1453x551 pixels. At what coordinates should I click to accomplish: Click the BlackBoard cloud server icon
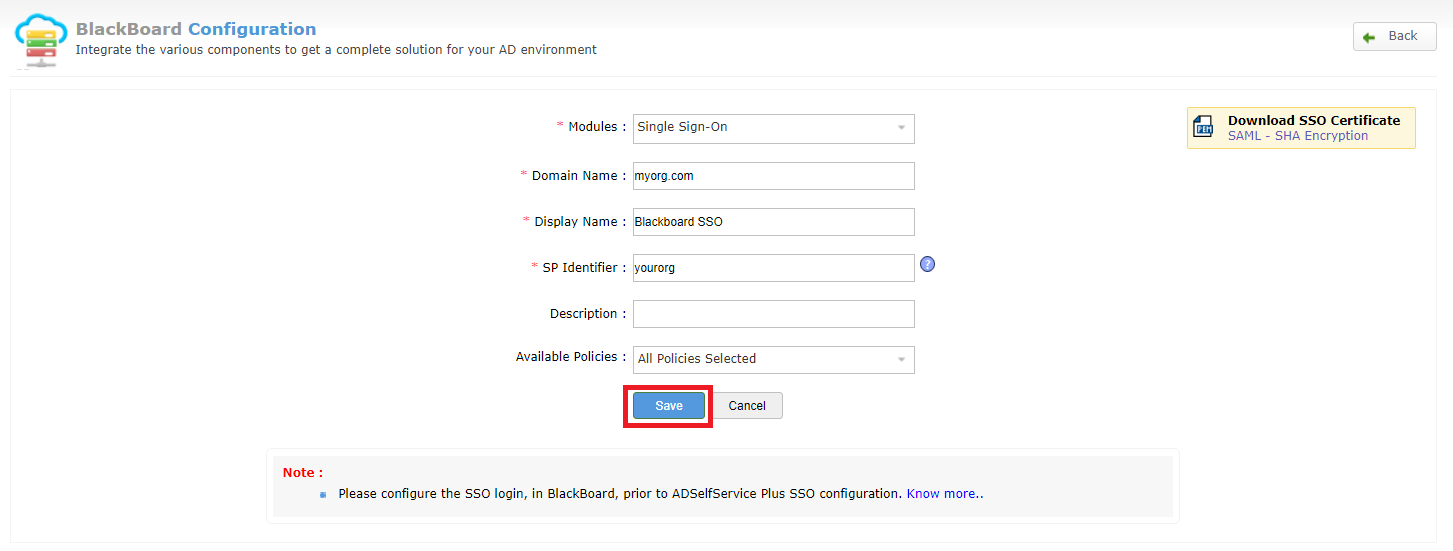[x=41, y=38]
